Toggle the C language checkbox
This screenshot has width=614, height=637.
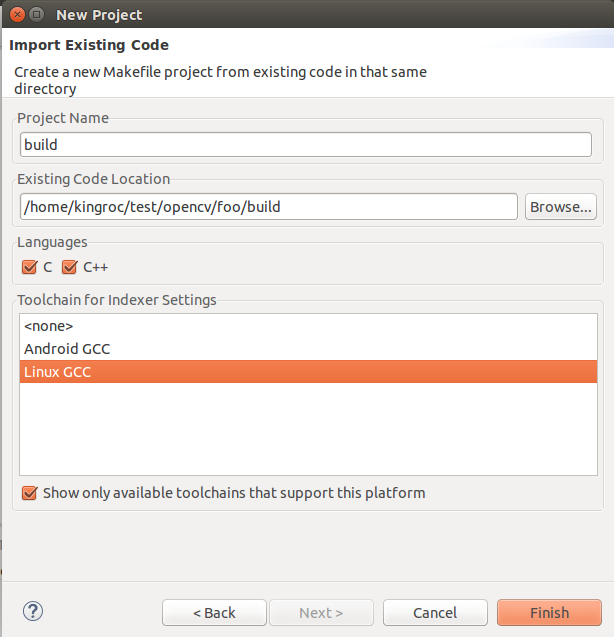click(x=29, y=267)
